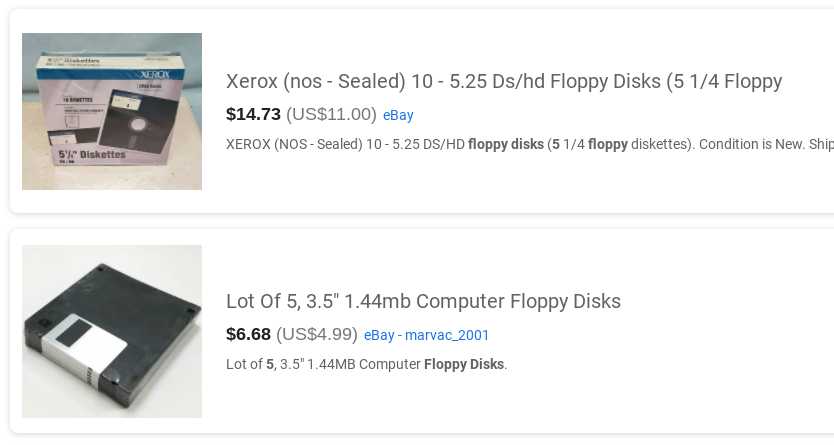Select the (US$4.99) converted price text
The image size is (834, 445).
pos(317,334)
